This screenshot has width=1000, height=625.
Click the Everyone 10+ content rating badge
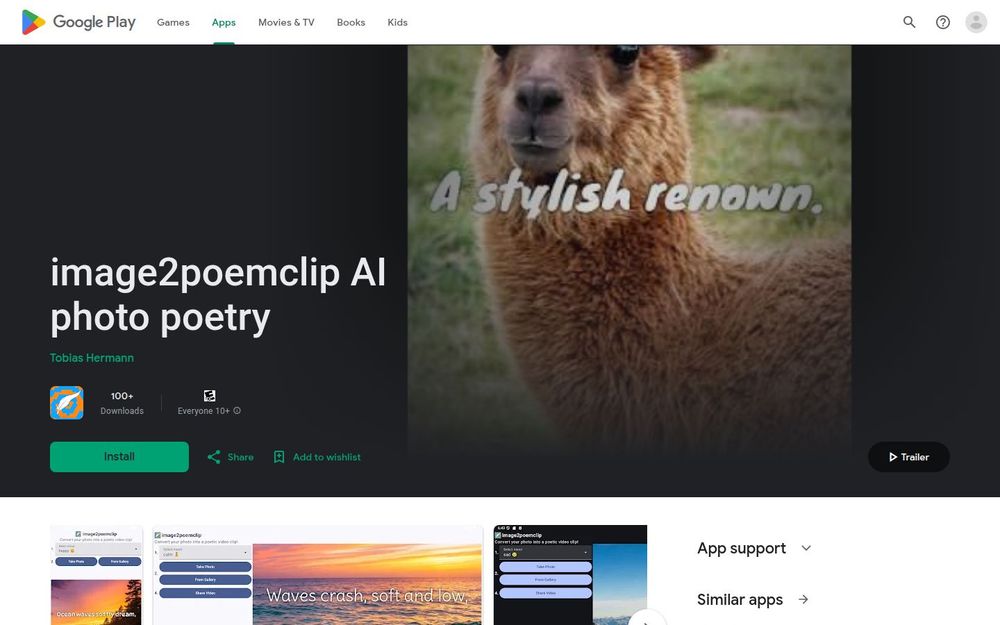tap(209, 395)
